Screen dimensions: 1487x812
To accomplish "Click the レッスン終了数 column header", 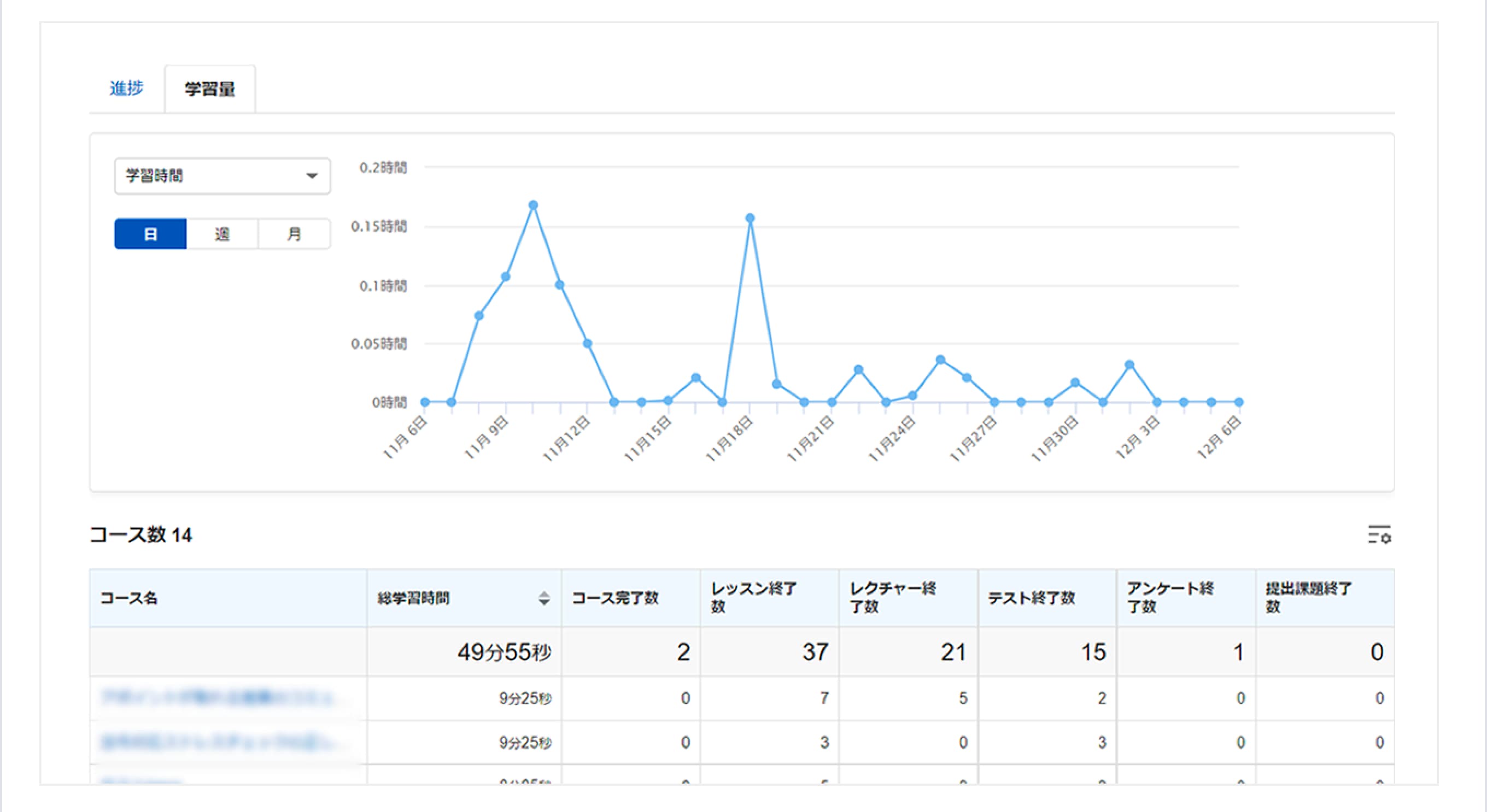I will (x=753, y=598).
